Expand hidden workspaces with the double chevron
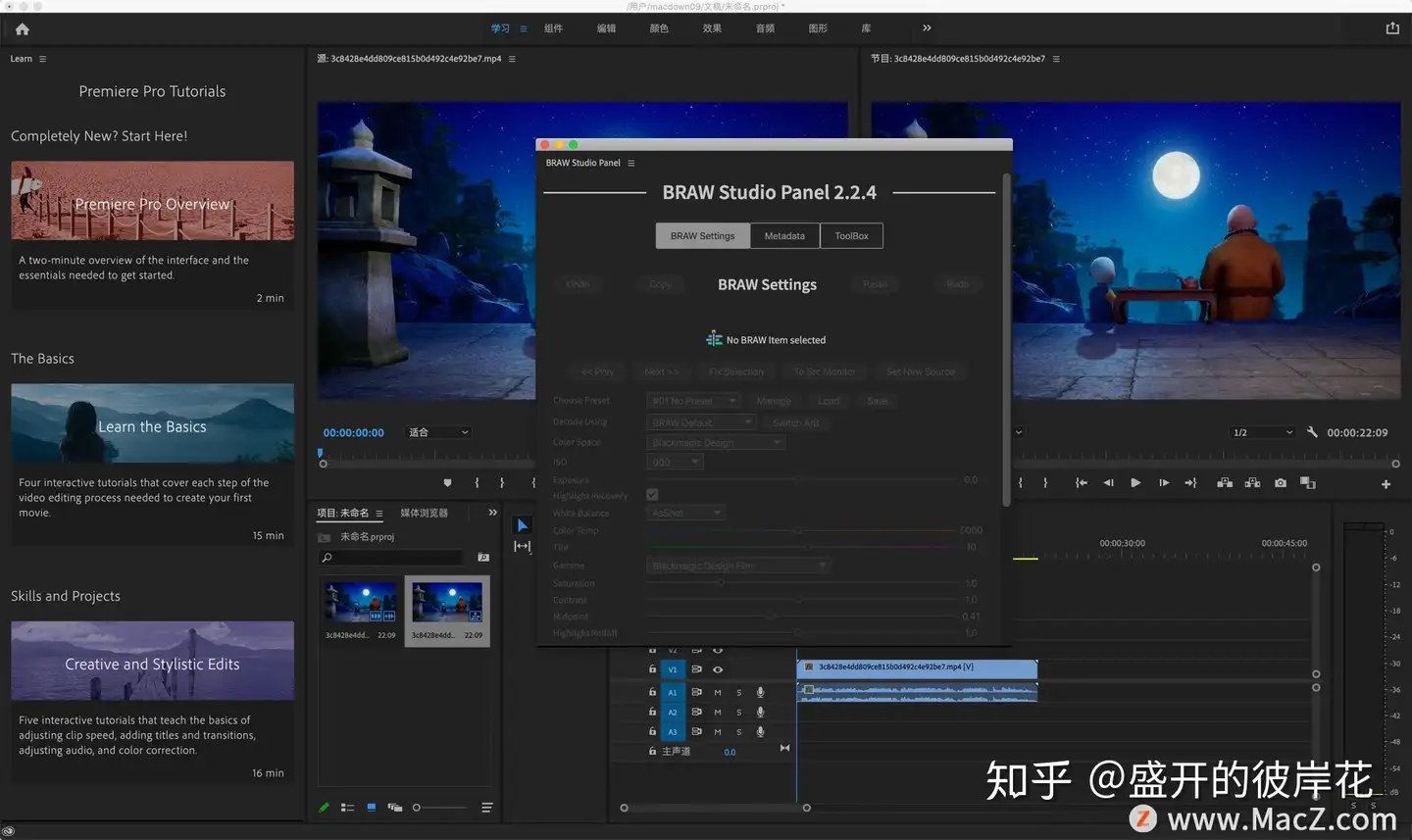This screenshot has height=840, width=1412. [x=927, y=27]
